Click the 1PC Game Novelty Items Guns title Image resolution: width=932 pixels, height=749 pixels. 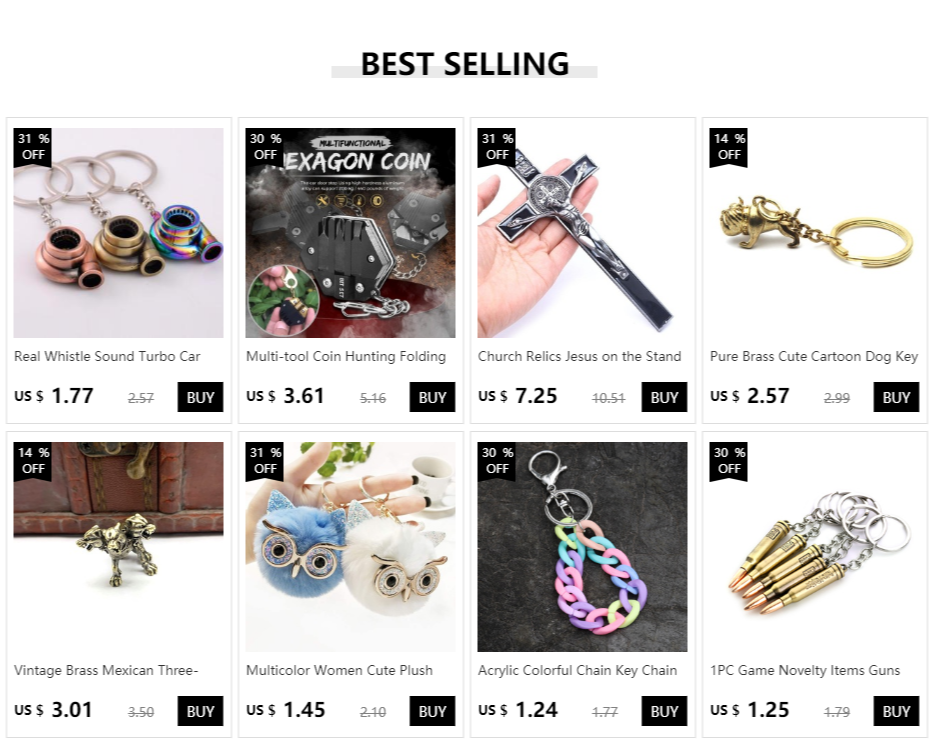tap(805, 671)
